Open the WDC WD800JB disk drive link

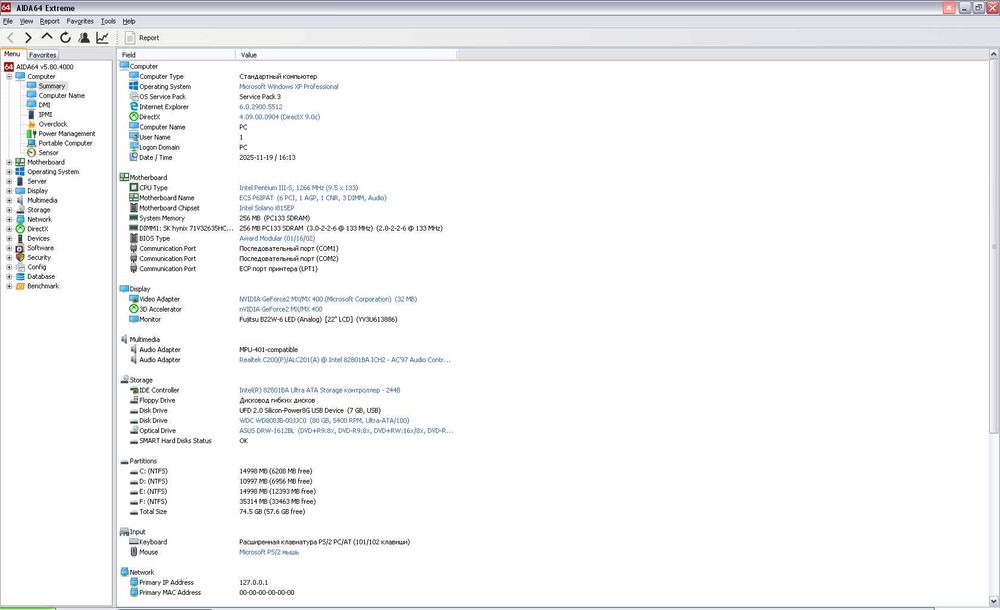pyautogui.click(x=324, y=421)
